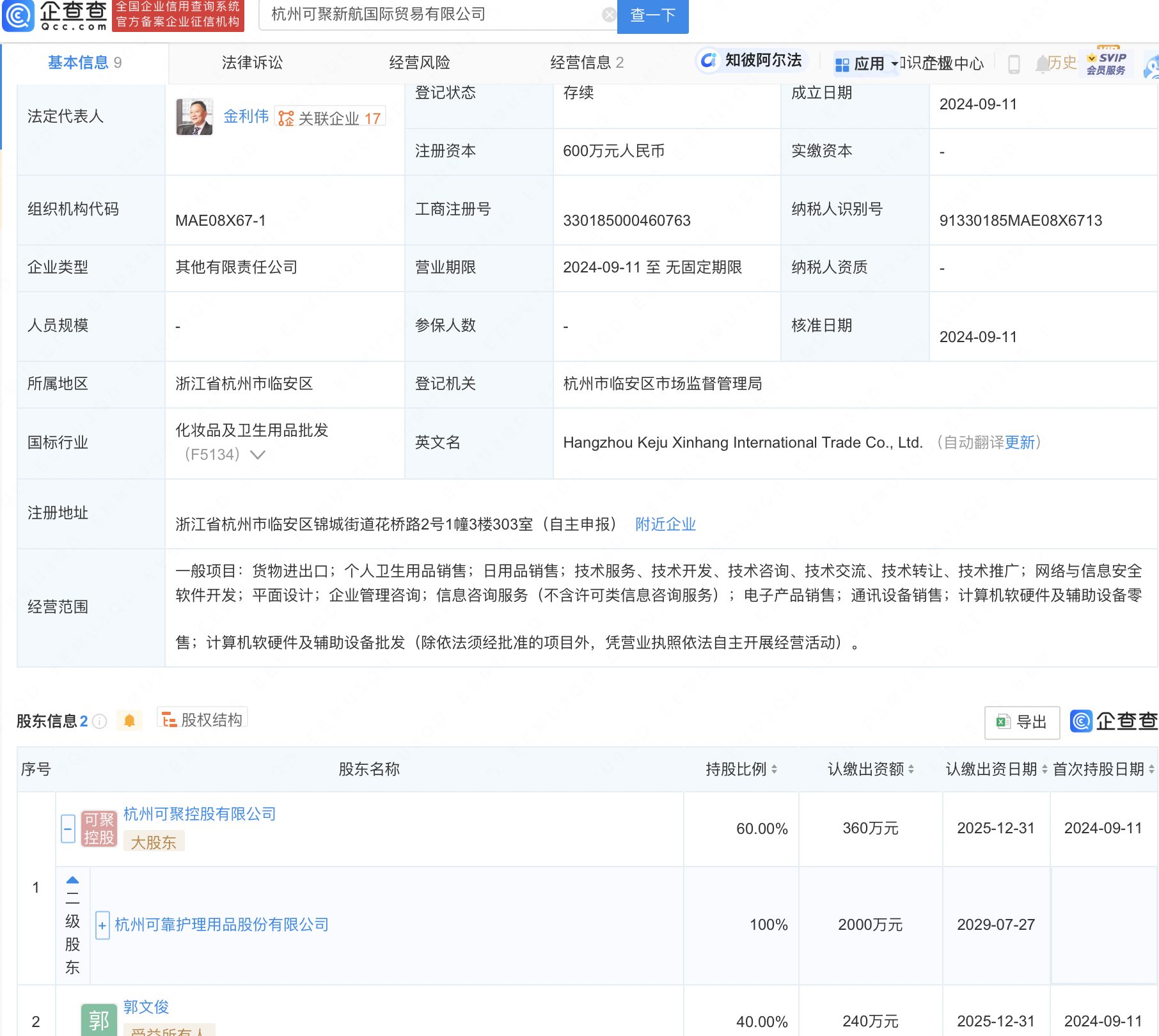
Task: Click the SVIP 会员服务 crown badge
Action: pyautogui.click(x=1107, y=63)
